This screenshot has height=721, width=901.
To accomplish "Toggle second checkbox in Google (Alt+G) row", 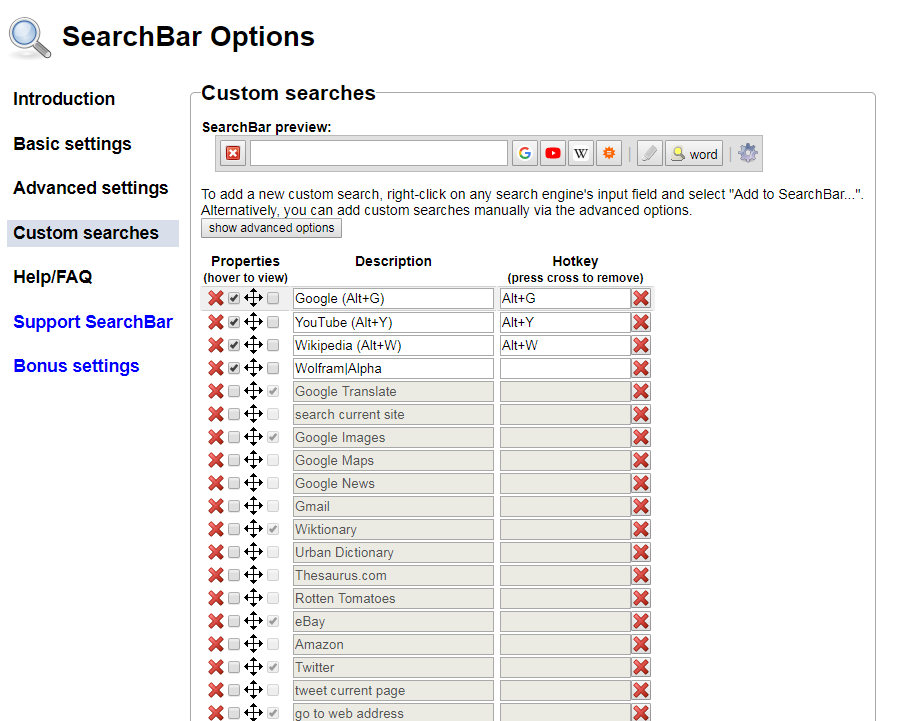I will (x=273, y=298).
